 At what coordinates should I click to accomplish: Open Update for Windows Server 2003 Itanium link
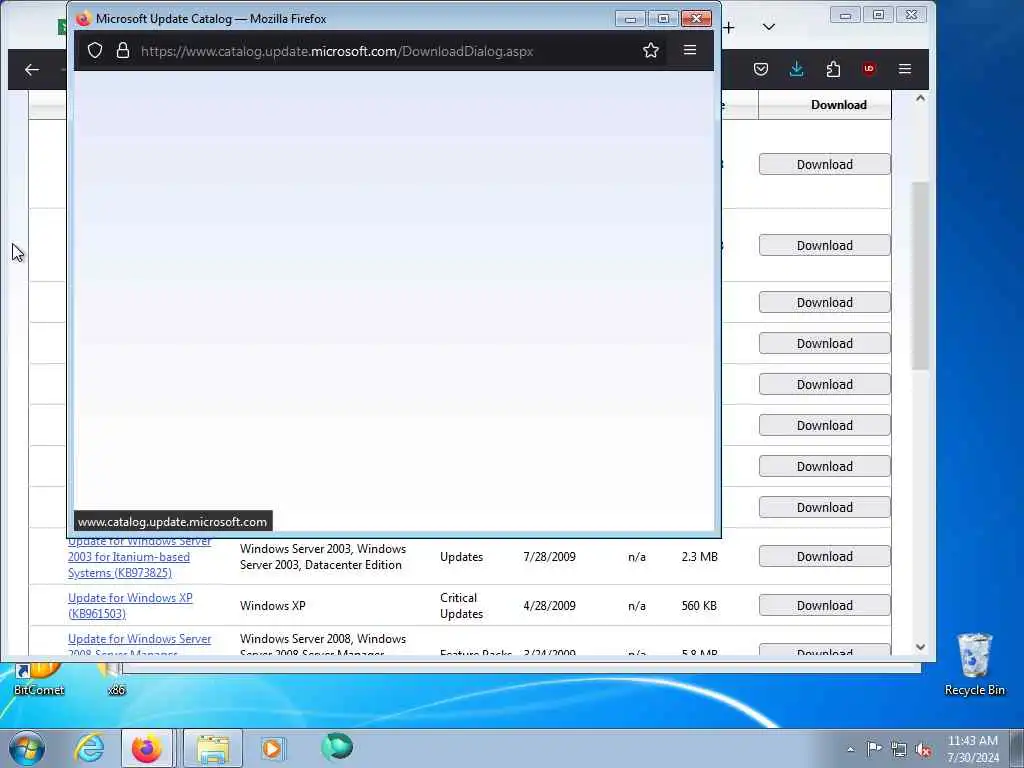[x=140, y=556]
